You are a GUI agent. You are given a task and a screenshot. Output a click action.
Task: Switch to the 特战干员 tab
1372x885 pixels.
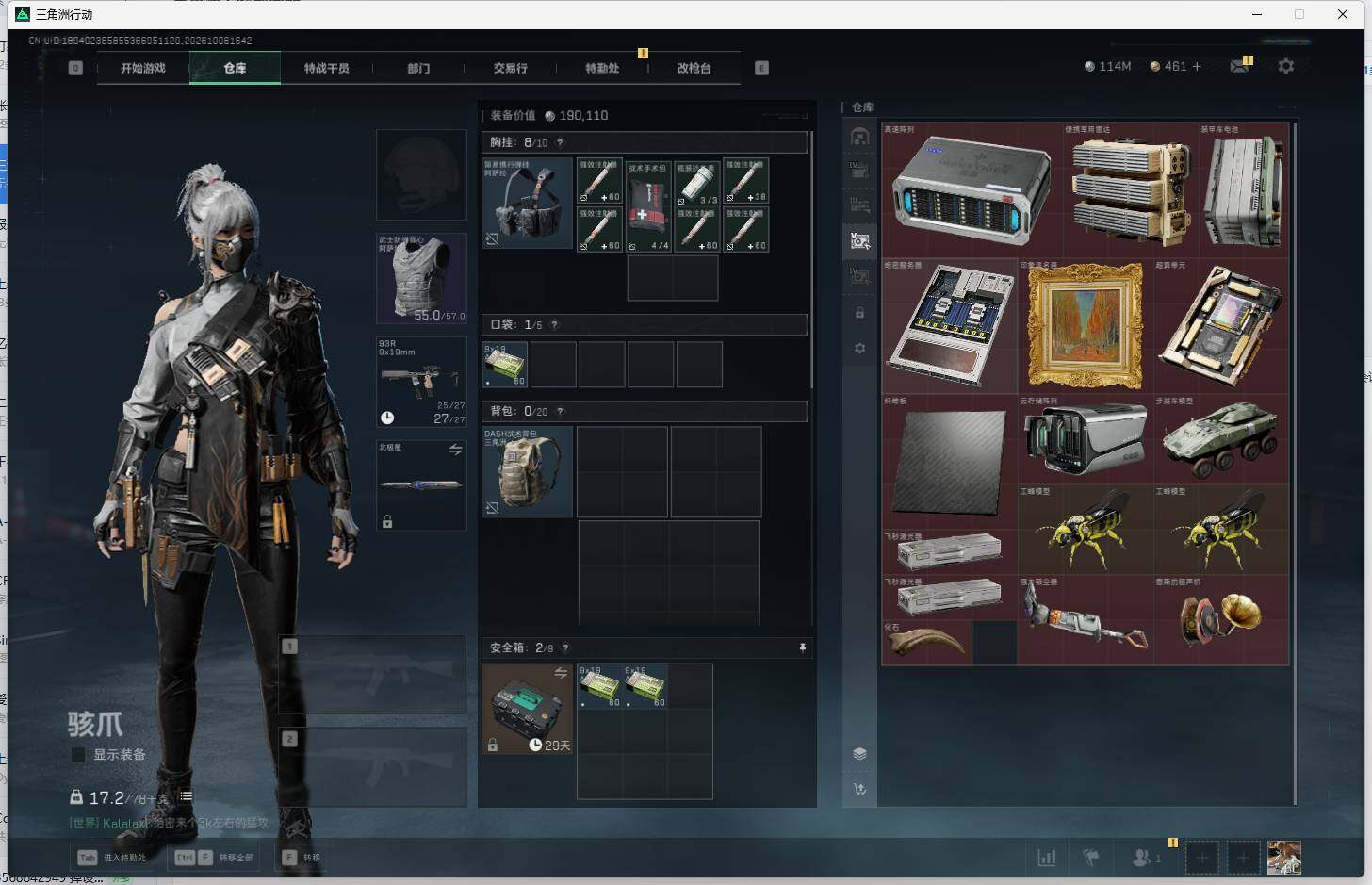tap(326, 68)
